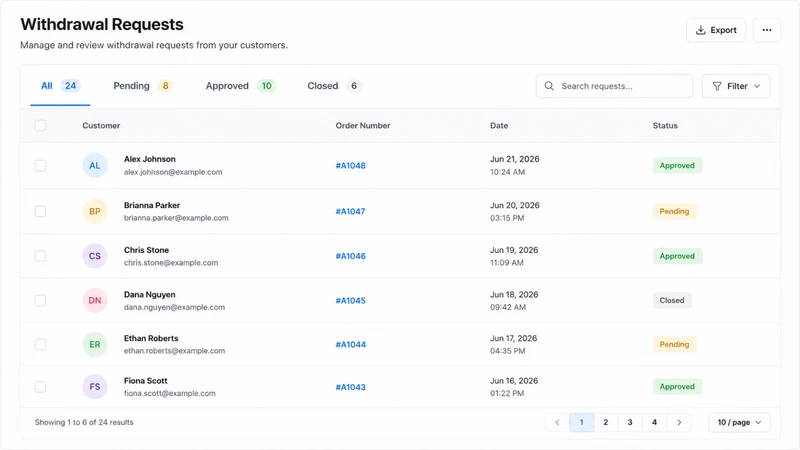The image size is (800, 450).
Task: Switch to the Closed tab
Action: coord(333,86)
